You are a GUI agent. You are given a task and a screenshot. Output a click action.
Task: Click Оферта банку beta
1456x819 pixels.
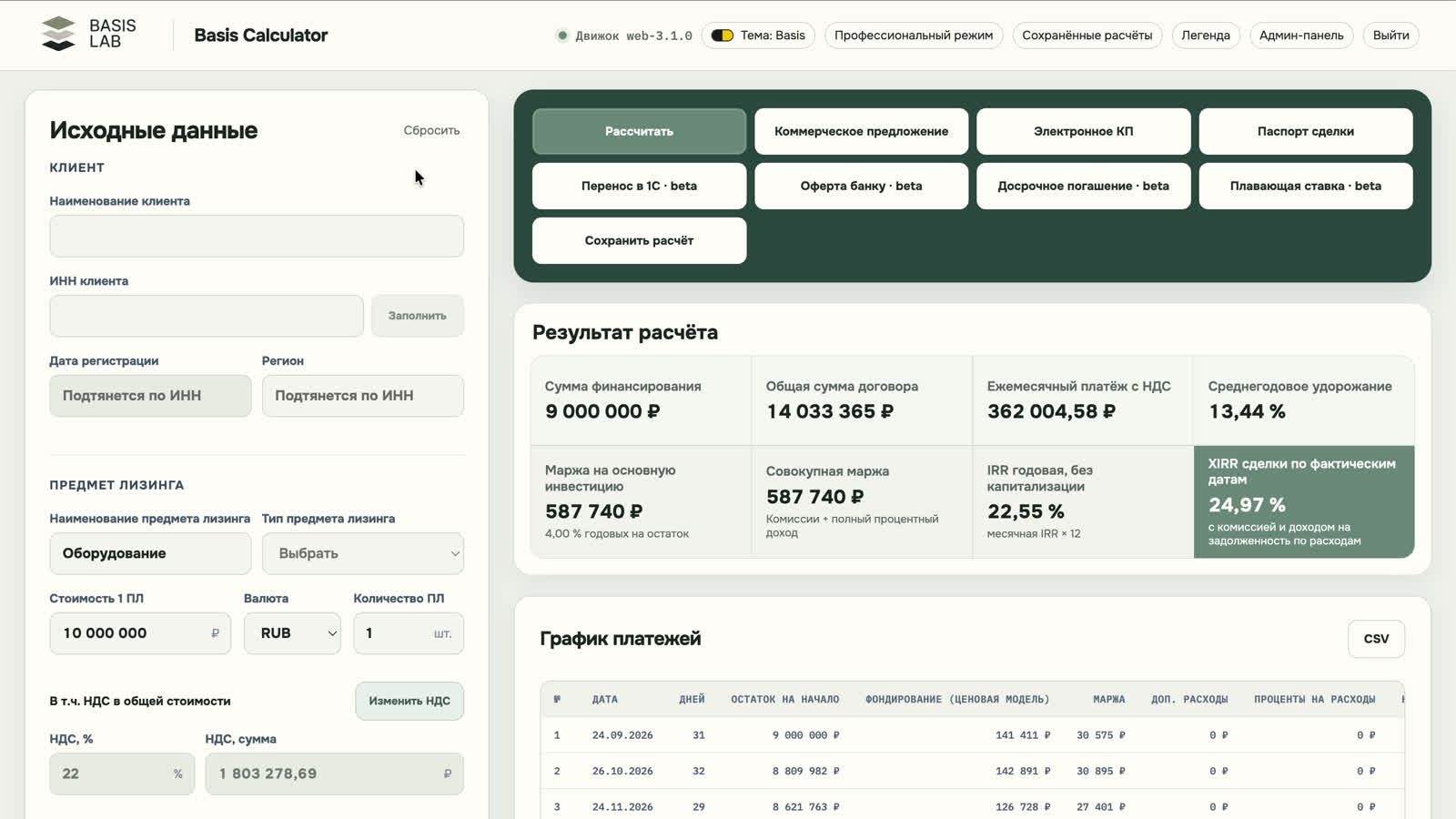point(862,186)
